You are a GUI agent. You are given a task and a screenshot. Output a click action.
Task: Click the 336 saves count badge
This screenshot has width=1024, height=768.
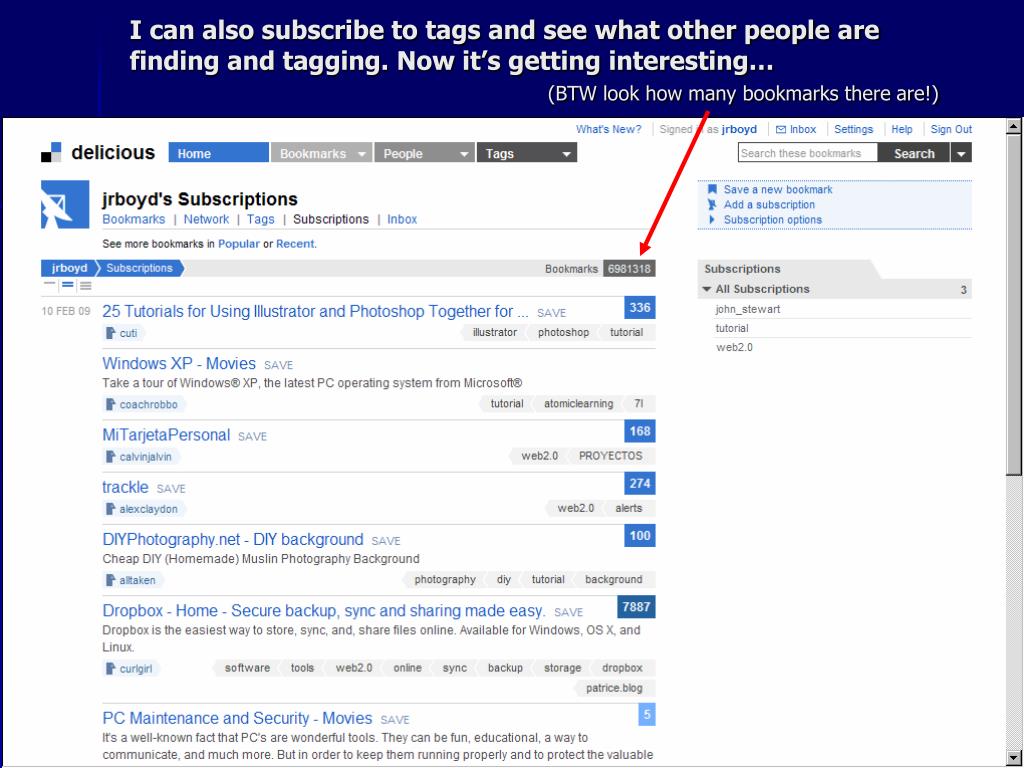[640, 308]
